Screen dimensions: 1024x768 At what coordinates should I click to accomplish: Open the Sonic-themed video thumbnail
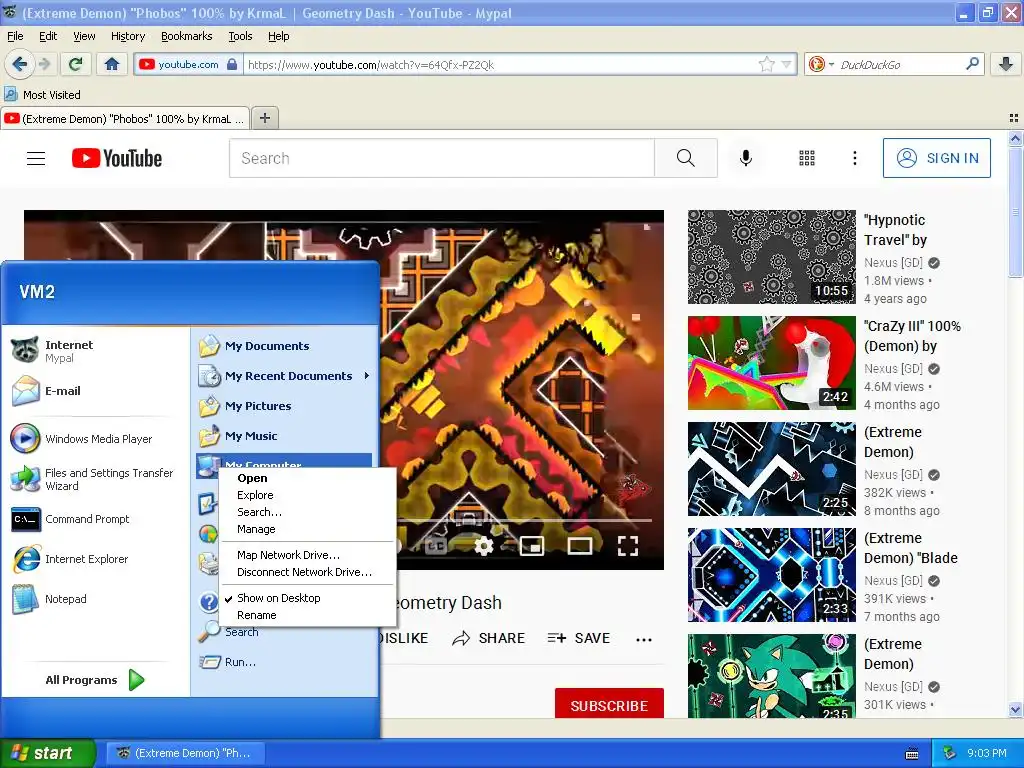(772, 677)
